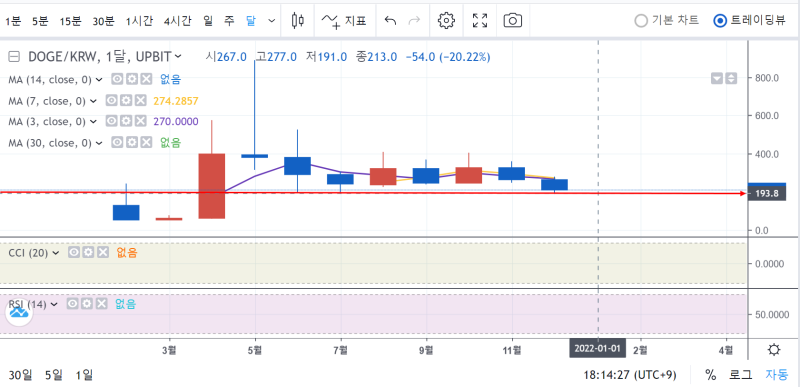Viewport: 800px width, 387px height.
Task: Expand MA (14, close, 0) chevron
Action: coord(99,80)
